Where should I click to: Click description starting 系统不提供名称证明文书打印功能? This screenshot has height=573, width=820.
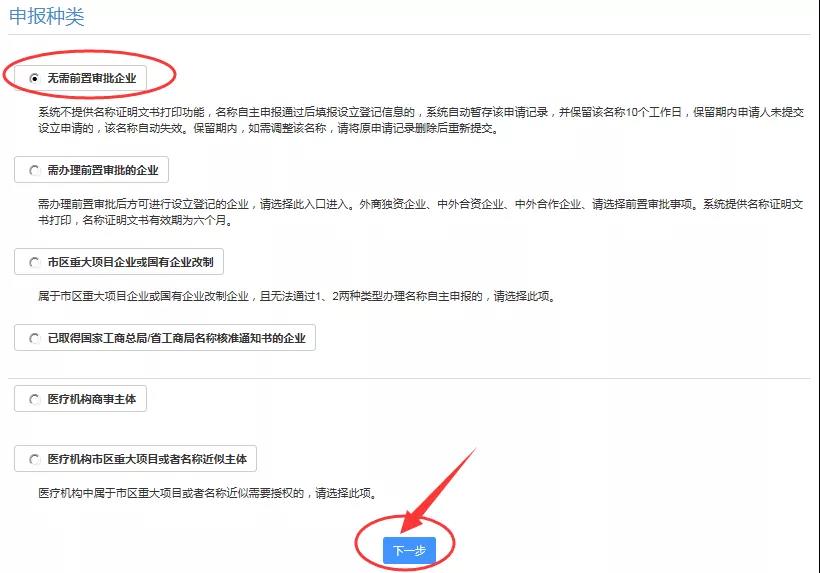421,120
